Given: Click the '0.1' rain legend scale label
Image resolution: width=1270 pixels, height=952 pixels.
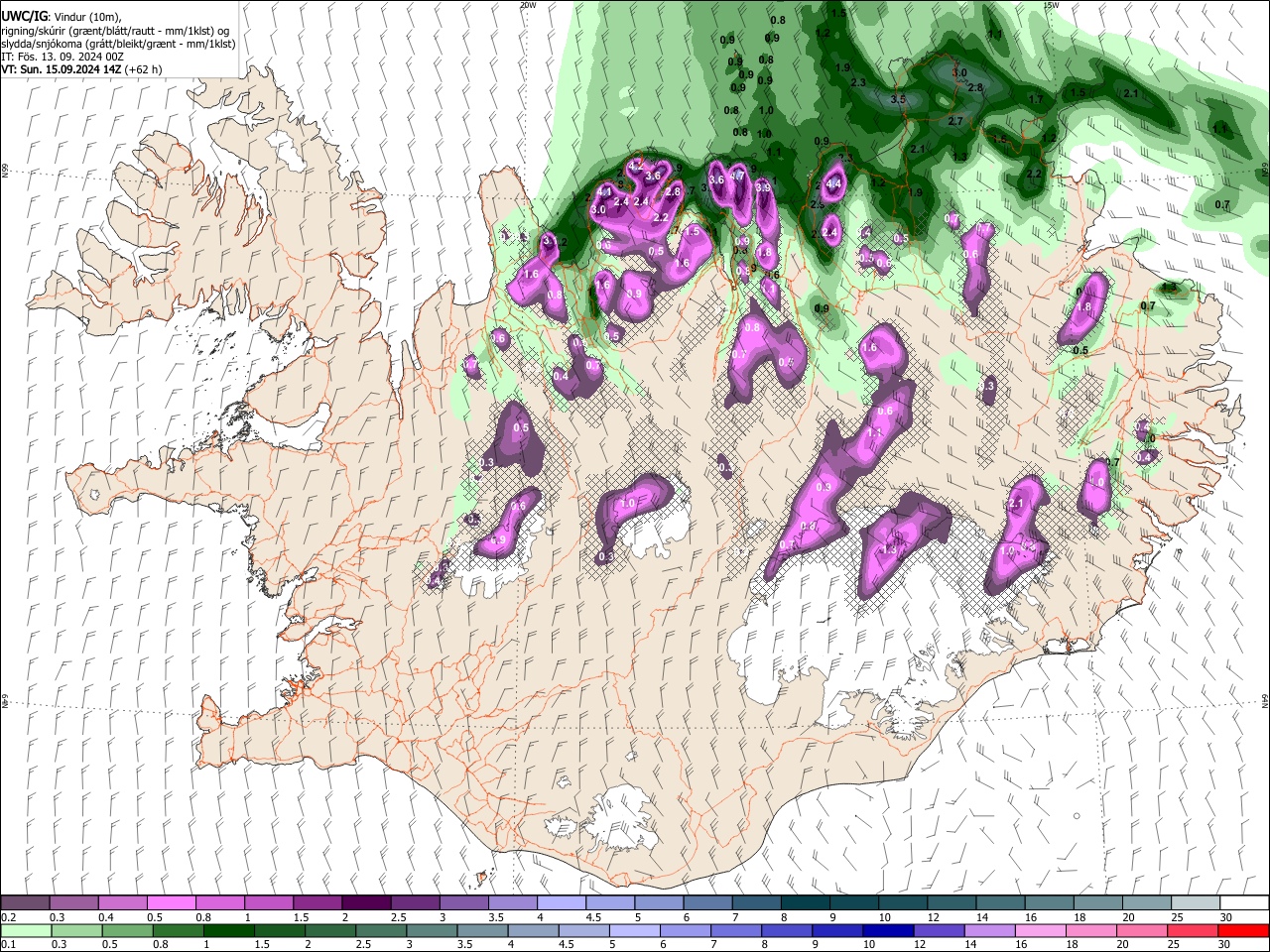Looking at the screenshot, I should point(8,944).
